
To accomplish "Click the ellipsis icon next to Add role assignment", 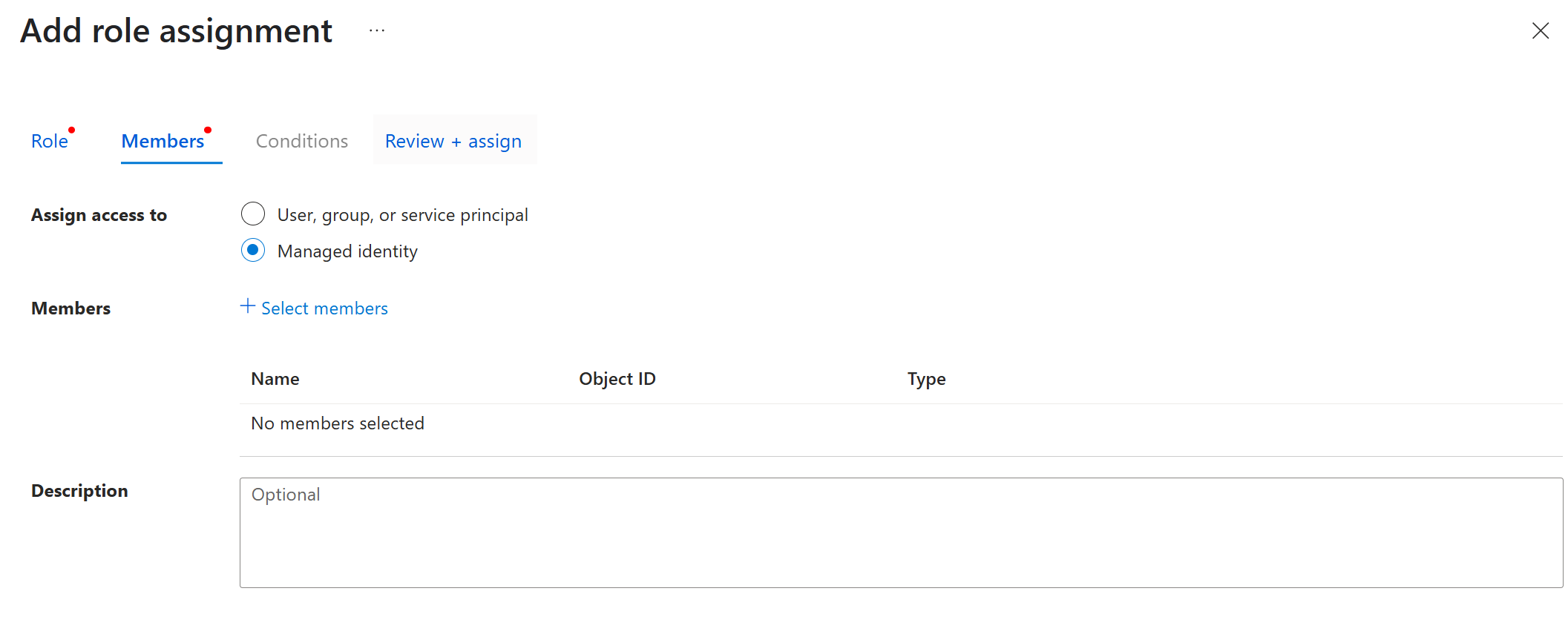I will [377, 30].
